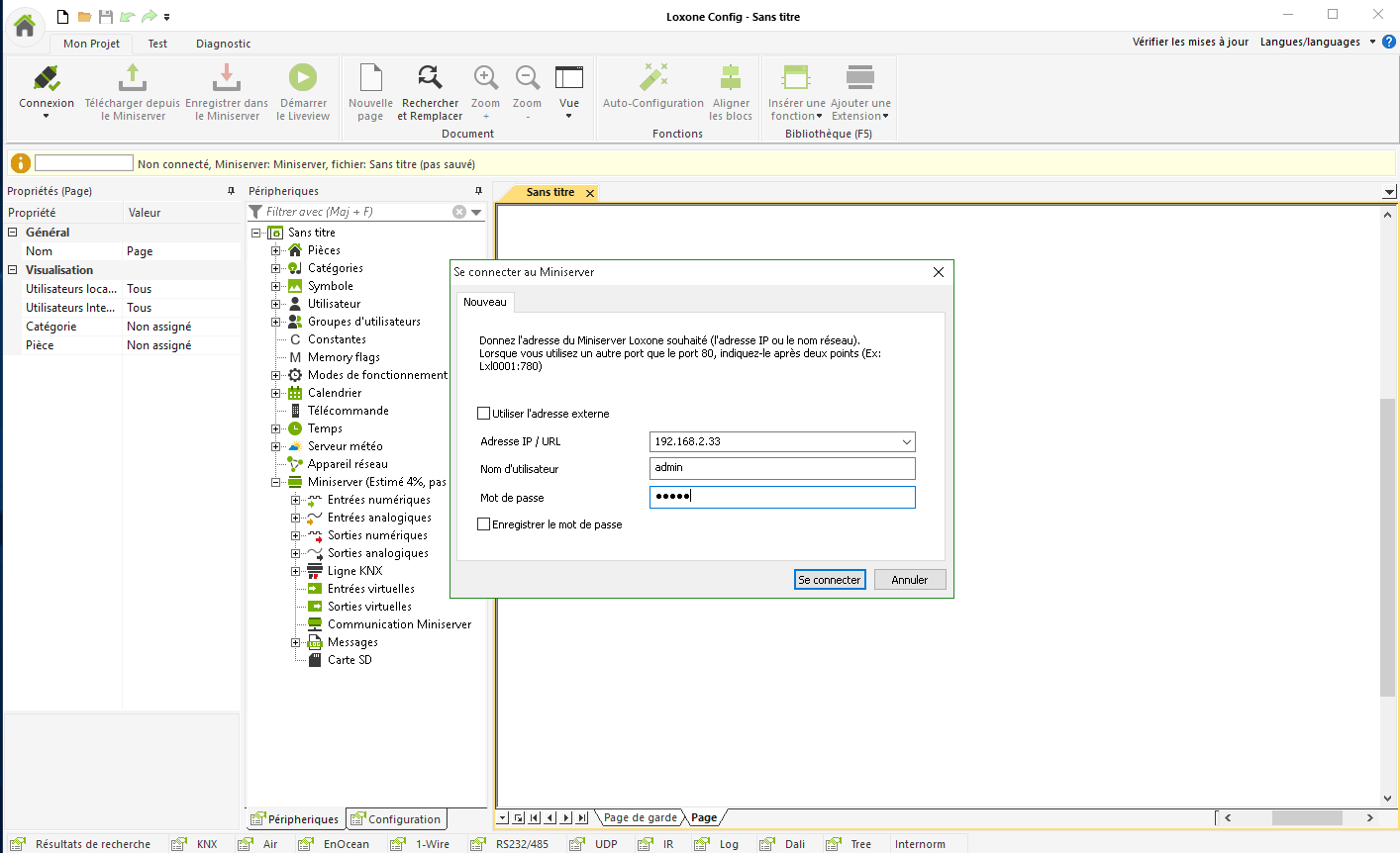Expand the Catégories tree node
Image resolution: width=1400 pixels, height=853 pixels.
pyautogui.click(x=276, y=268)
